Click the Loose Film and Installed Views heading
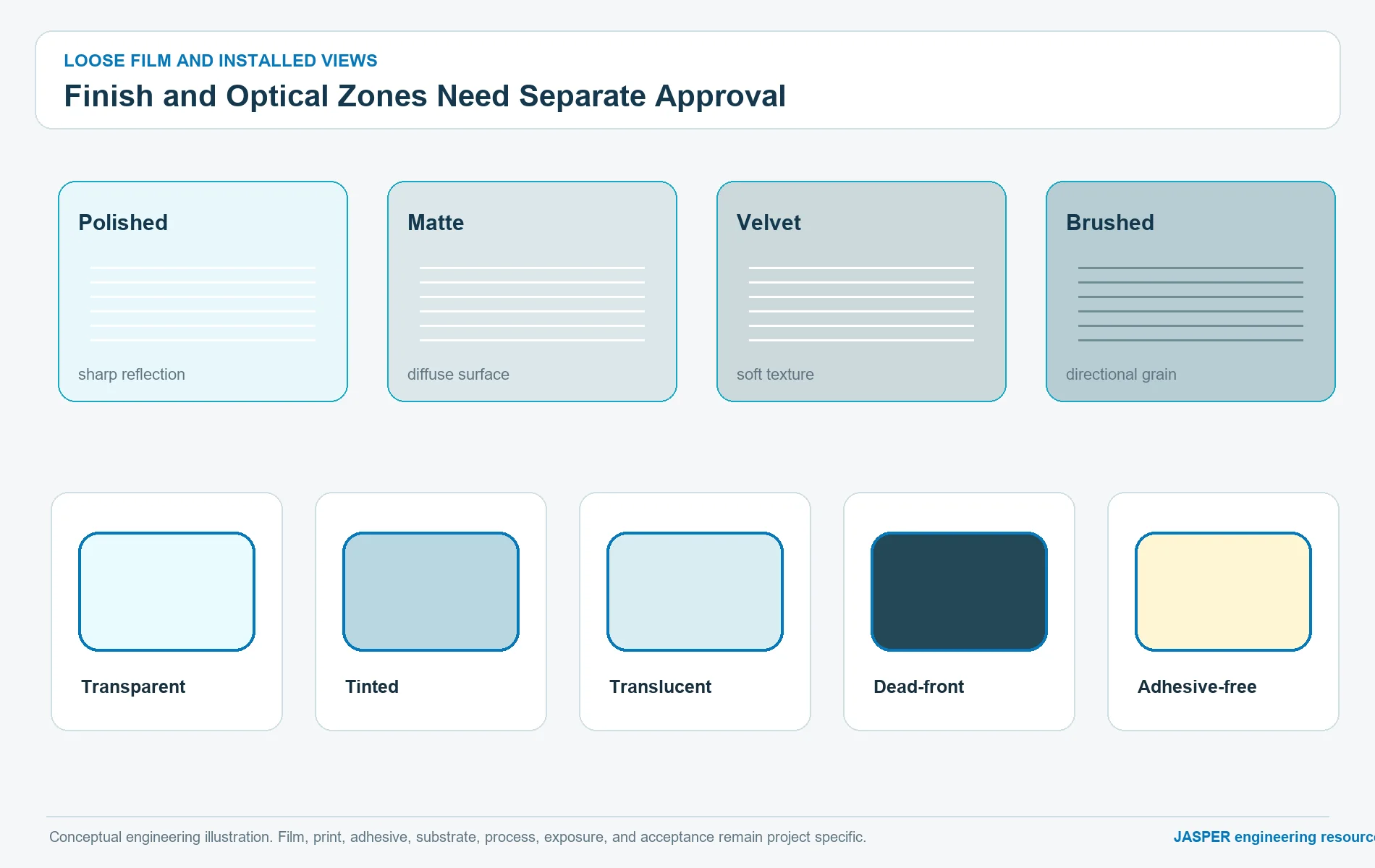Image resolution: width=1375 pixels, height=868 pixels. click(x=221, y=61)
